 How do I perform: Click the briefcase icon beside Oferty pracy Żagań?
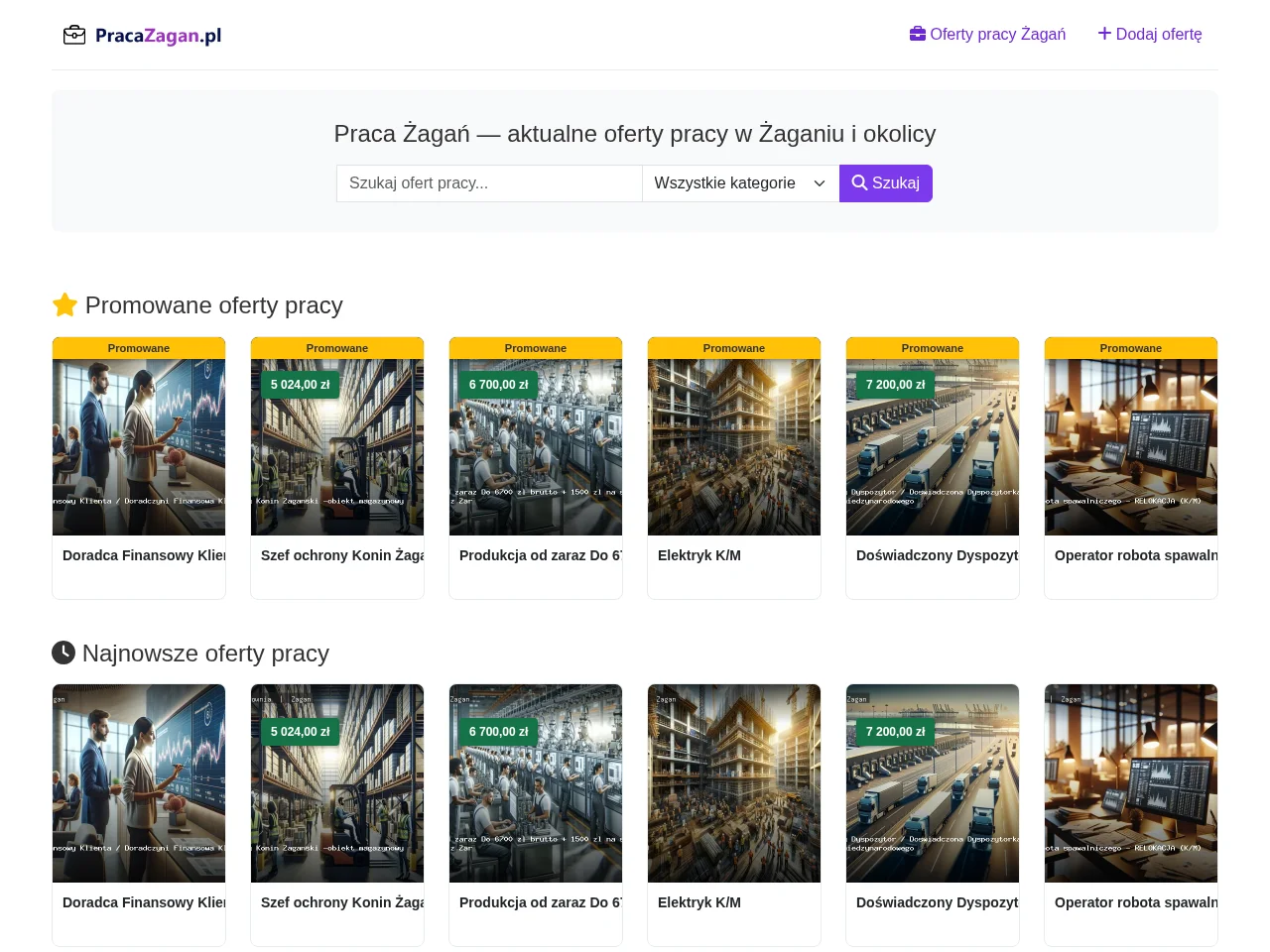click(918, 34)
